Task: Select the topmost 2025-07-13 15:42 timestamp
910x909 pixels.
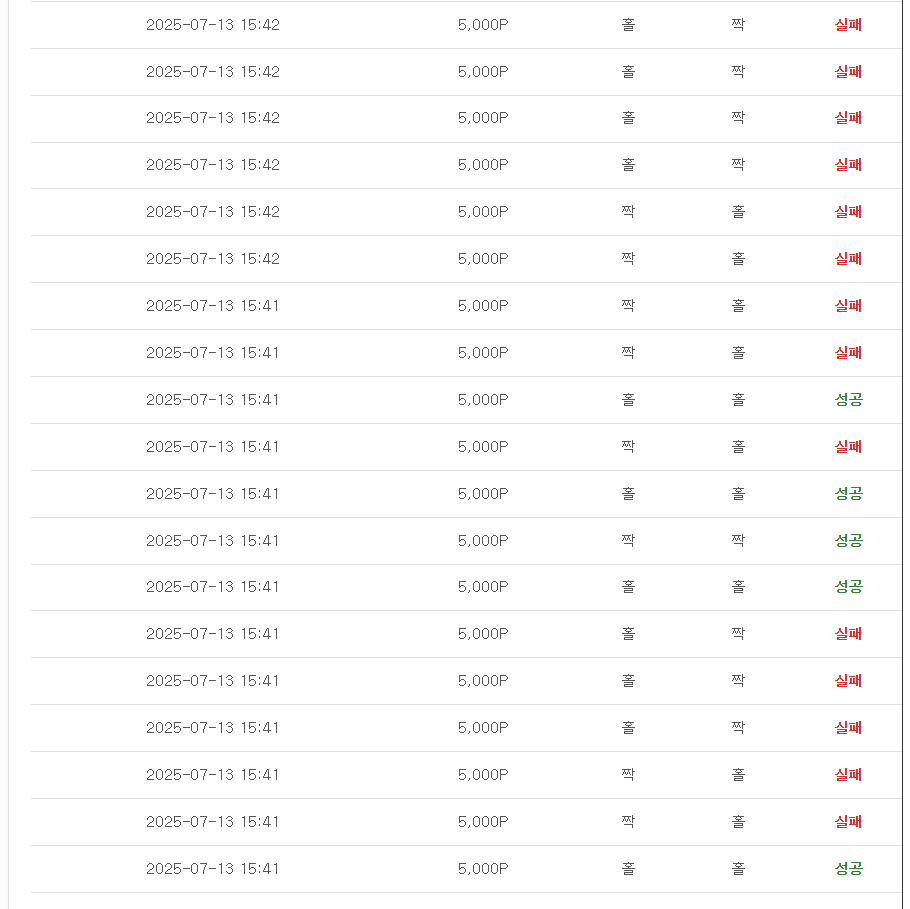Action: pyautogui.click(x=212, y=24)
